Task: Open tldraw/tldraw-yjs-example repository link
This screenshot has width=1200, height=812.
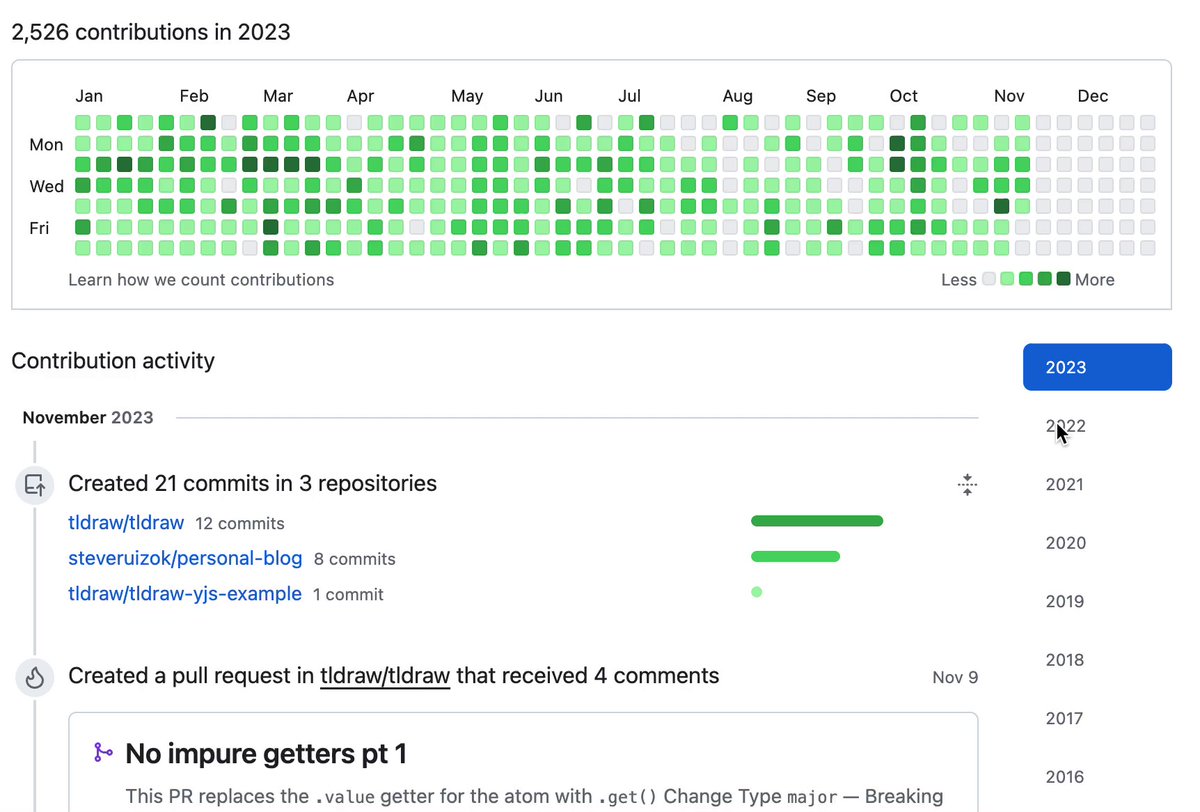Action: (x=185, y=594)
